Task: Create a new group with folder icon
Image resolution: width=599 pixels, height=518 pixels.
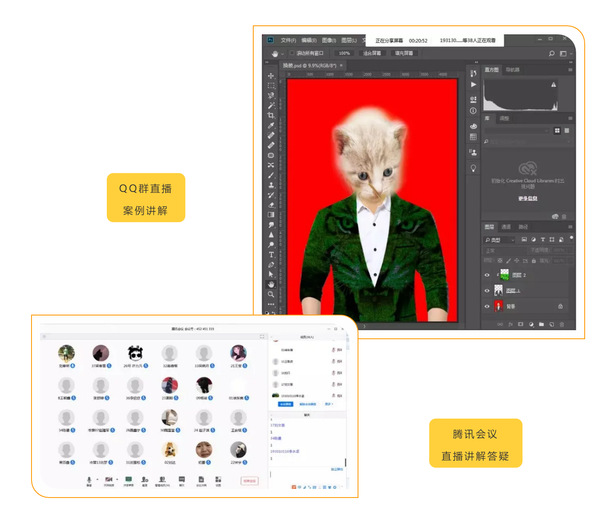Action: (541, 324)
